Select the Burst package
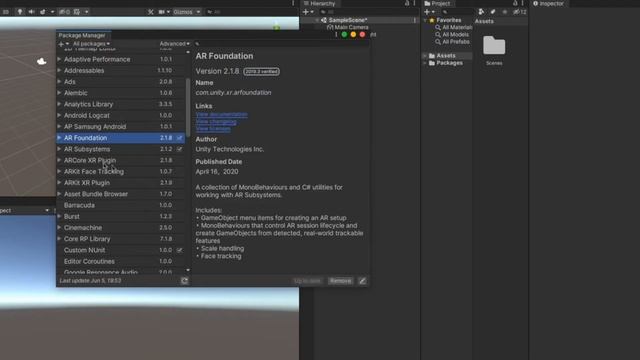This screenshot has width=640, height=360. pyautogui.click(x=121, y=216)
